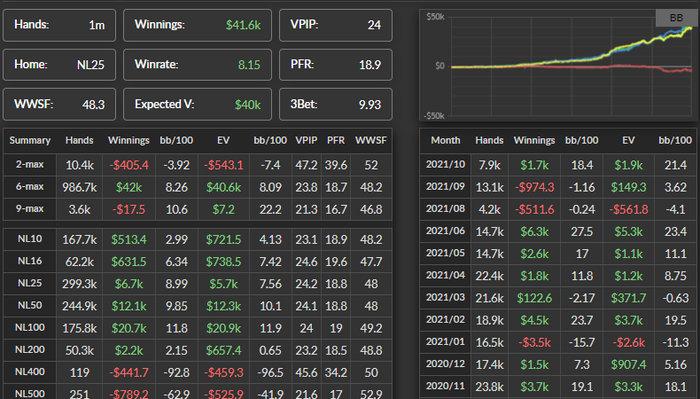This screenshot has height=399, width=700.
Task: Click the $0 axis label on the graph
Action: coord(440,66)
